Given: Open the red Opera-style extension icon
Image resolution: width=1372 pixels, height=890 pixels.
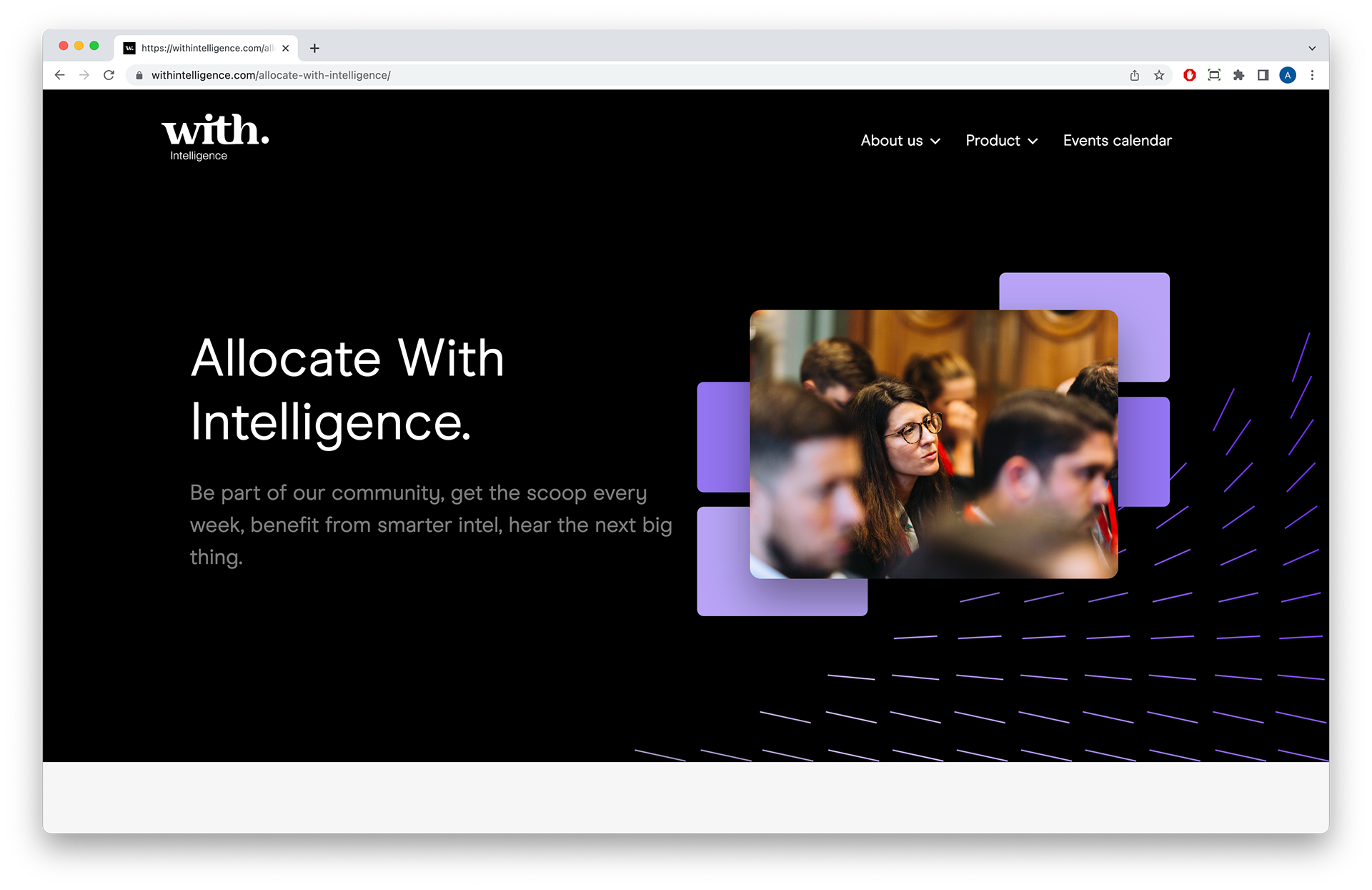Looking at the screenshot, I should tap(1189, 75).
